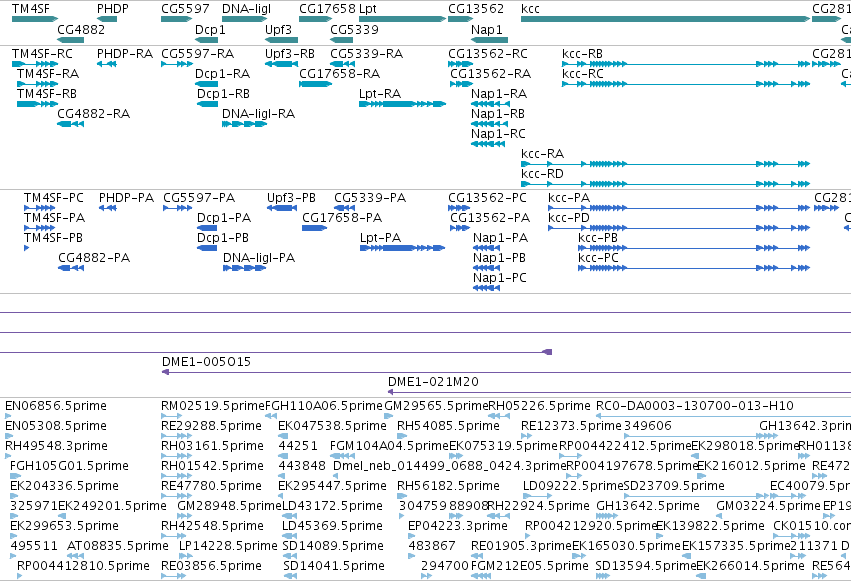The width and height of the screenshot is (851, 581).
Task: Select the RP004412810.5prime EST label
Action: (x=83, y=566)
